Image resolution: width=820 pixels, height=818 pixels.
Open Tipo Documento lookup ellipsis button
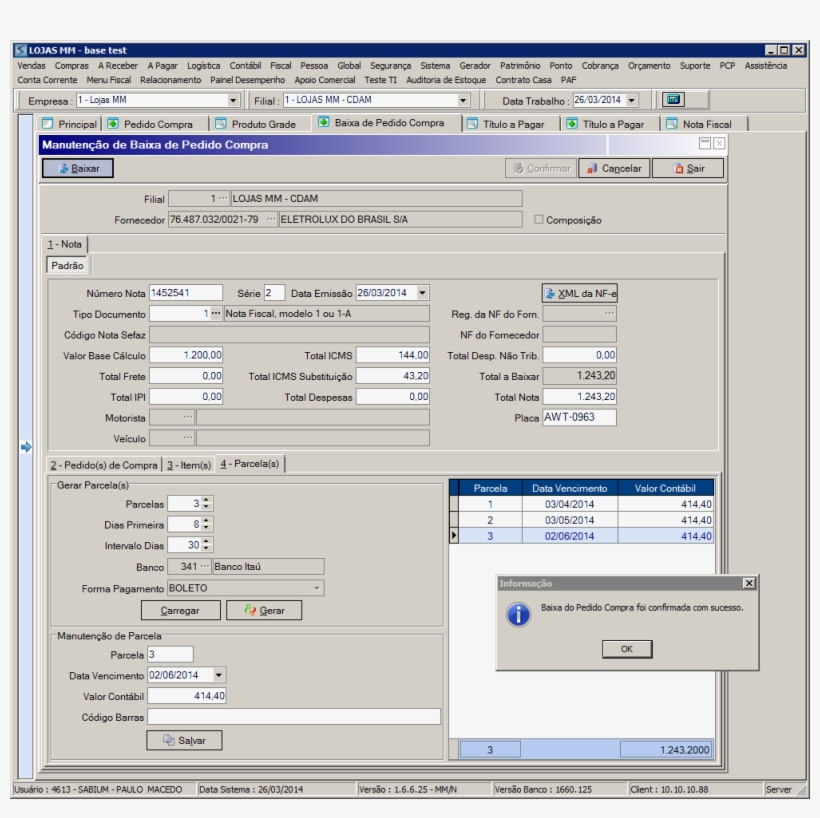pyautogui.click(x=215, y=314)
